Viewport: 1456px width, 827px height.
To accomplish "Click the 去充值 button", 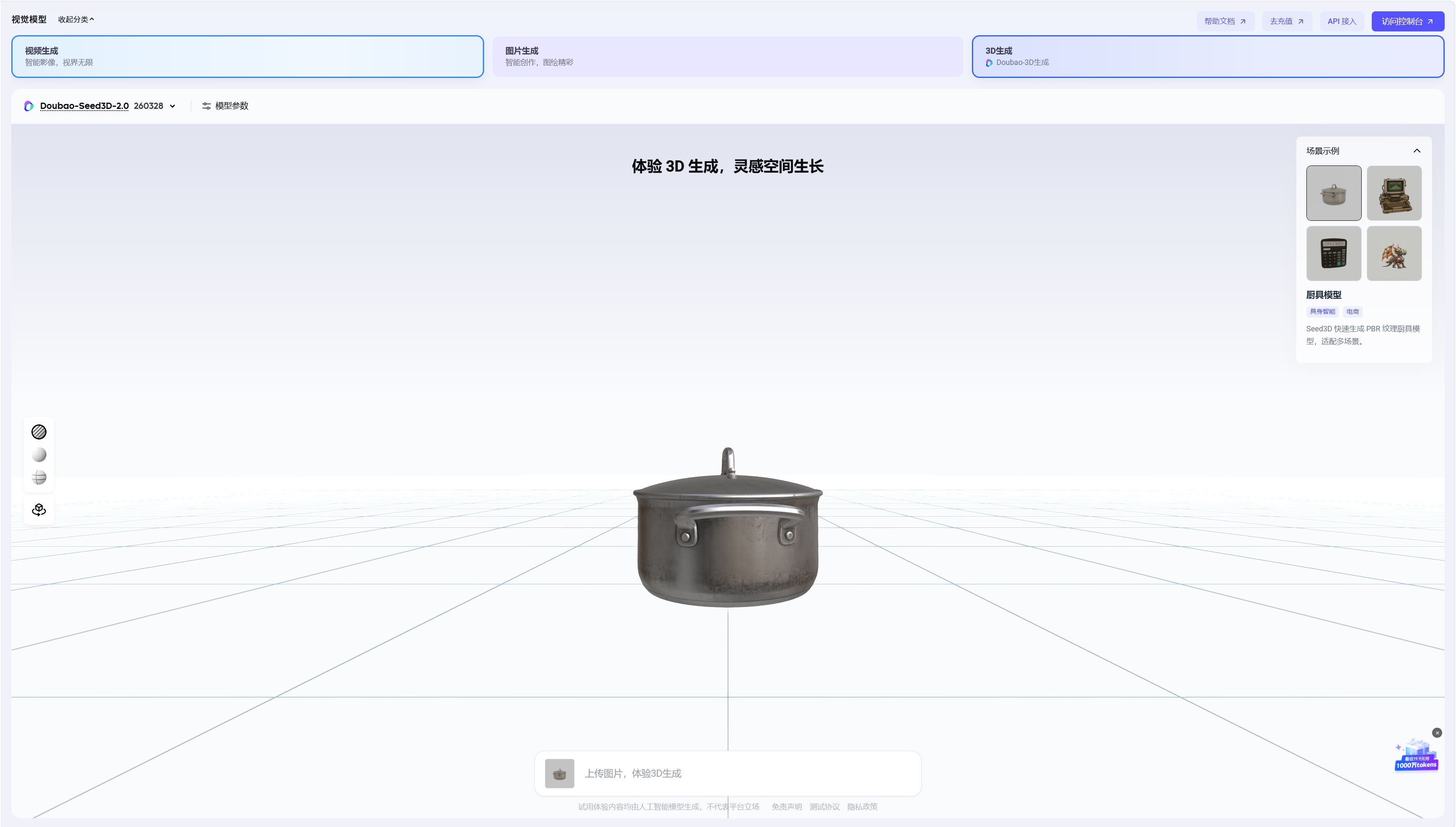I will [1286, 21].
